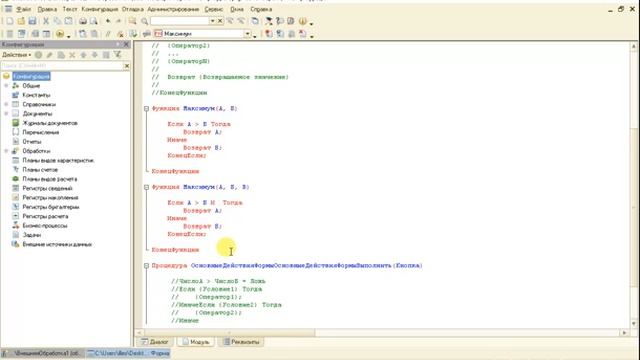Click the horizontal scrollbar right arrow

coord(624,333)
